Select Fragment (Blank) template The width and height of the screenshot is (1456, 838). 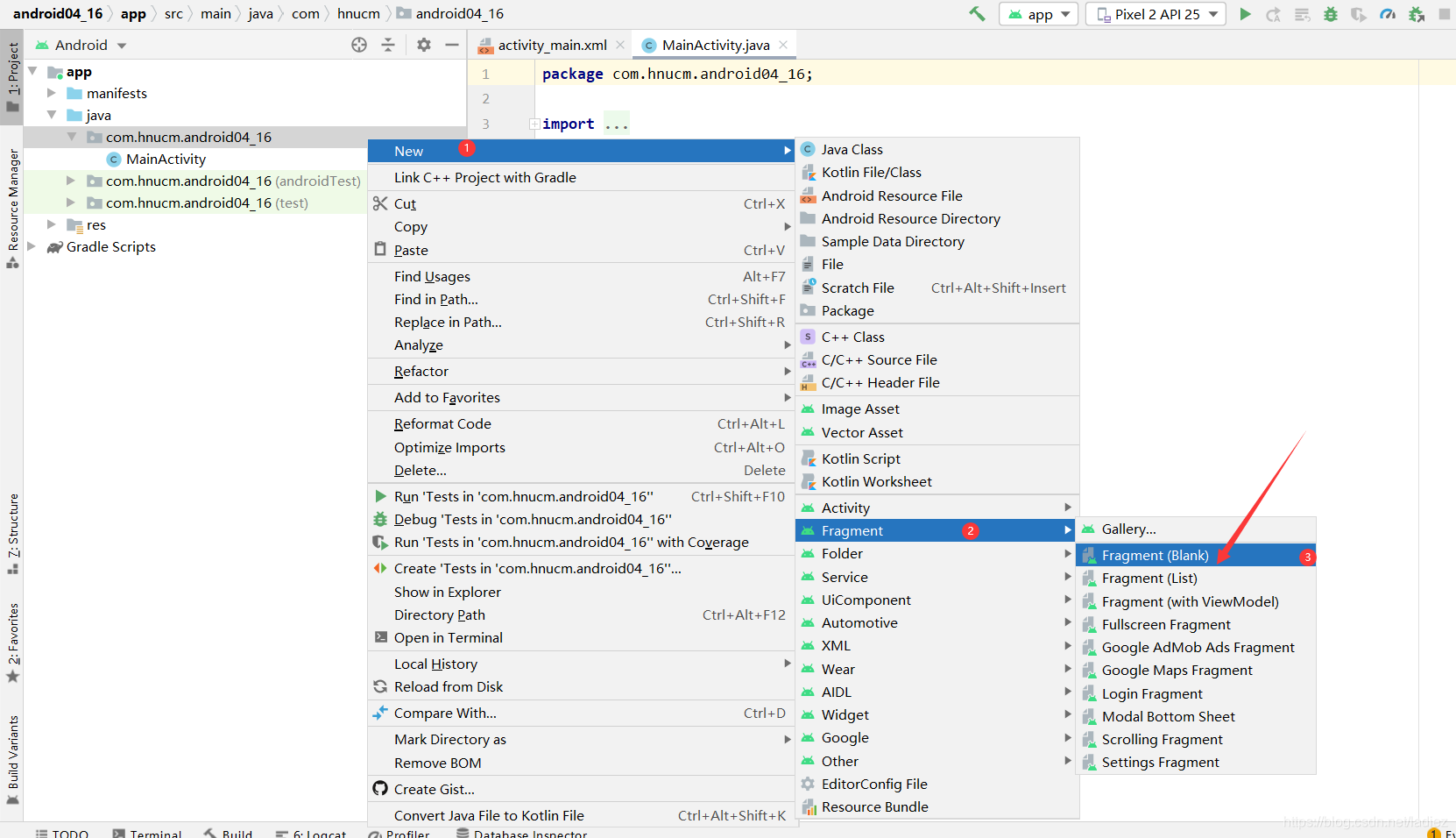point(1197,555)
